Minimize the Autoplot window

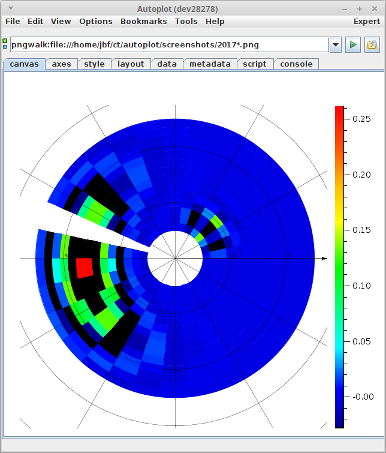[x=345, y=9]
